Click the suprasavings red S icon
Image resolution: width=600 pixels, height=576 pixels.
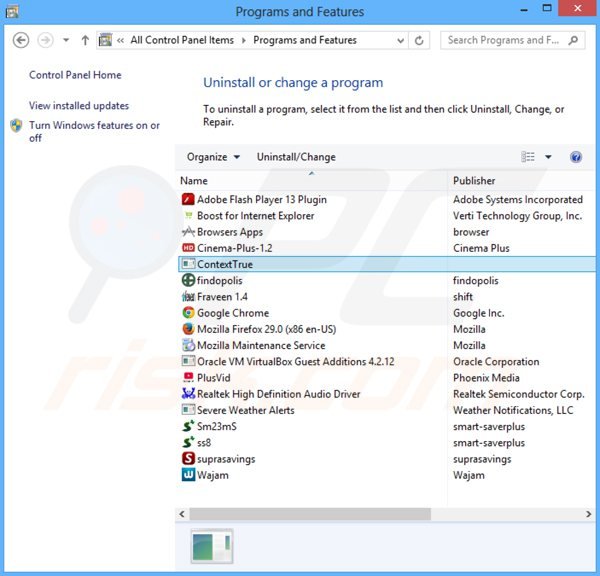188,459
